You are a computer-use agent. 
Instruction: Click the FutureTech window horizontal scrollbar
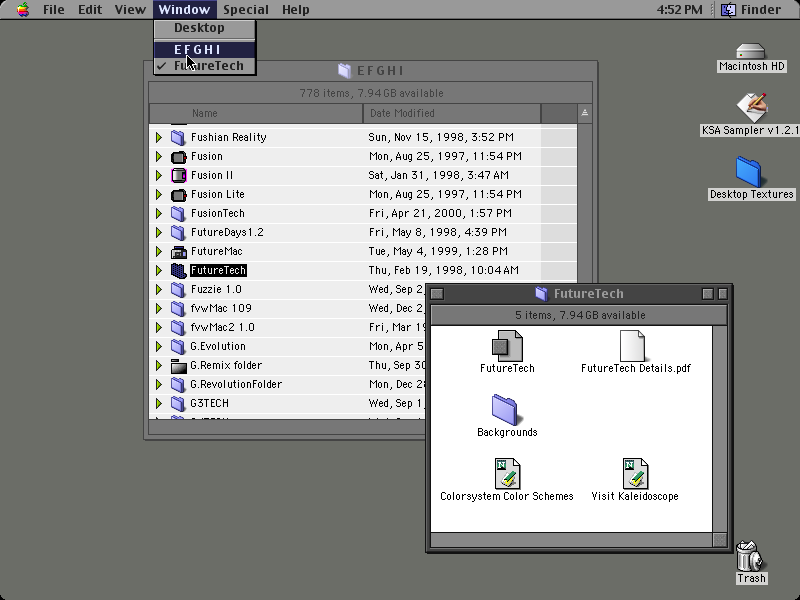571,540
